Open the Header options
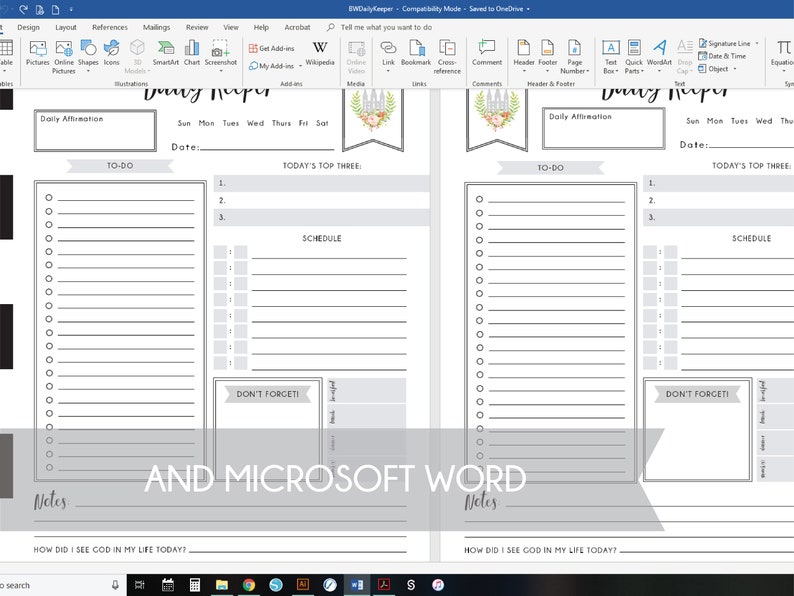This screenshot has width=794, height=596. [x=524, y=56]
